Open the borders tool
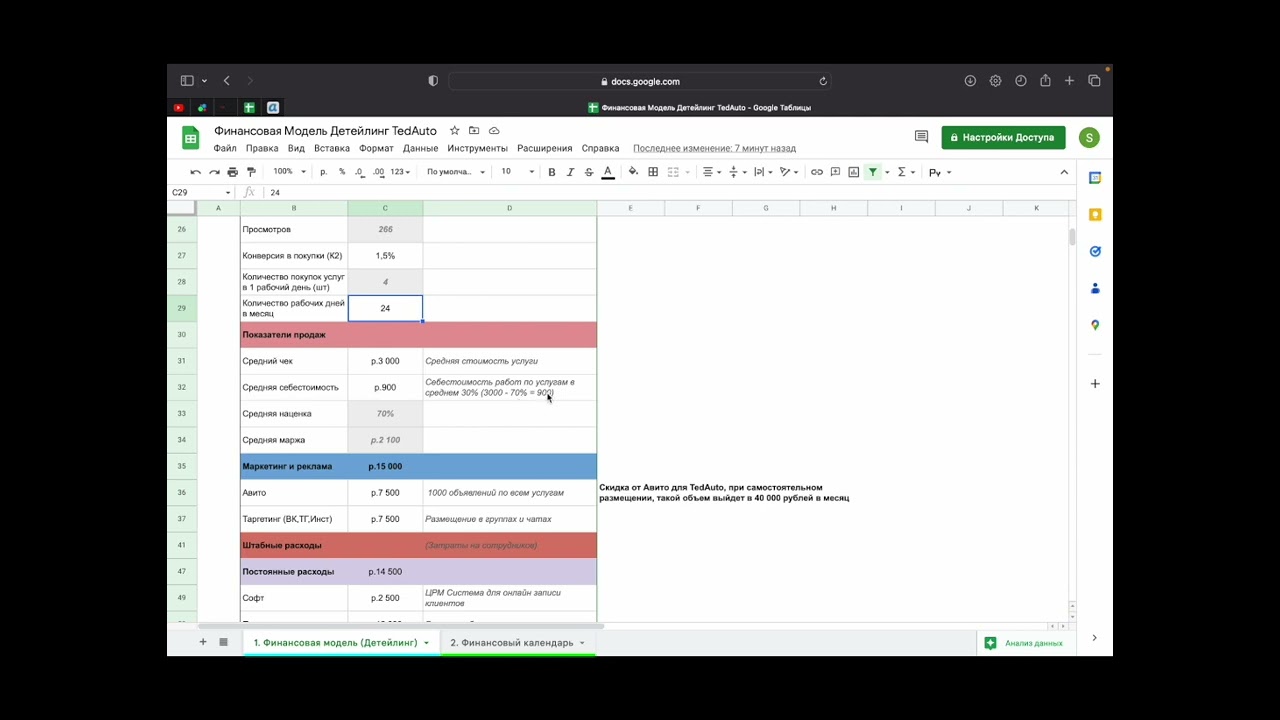Screen dimensions: 1280x720 (x=653, y=172)
